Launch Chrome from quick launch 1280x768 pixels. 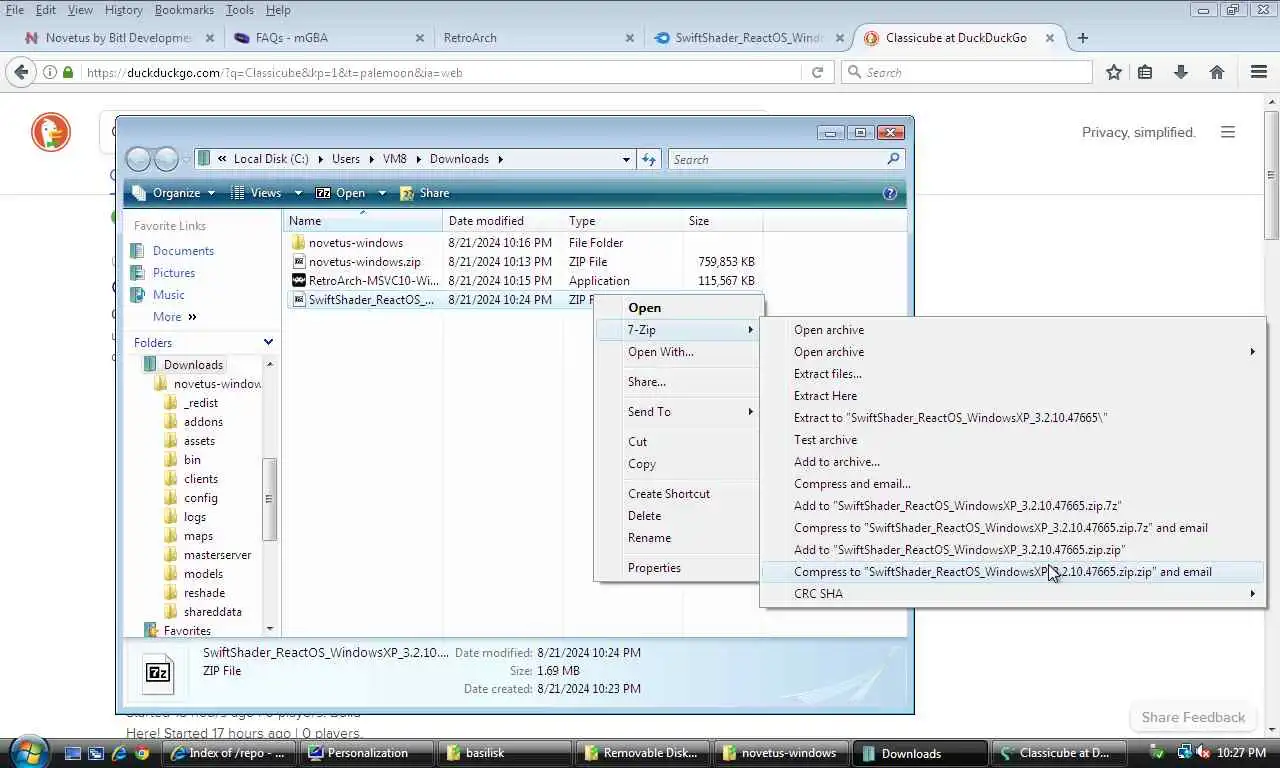point(142,753)
